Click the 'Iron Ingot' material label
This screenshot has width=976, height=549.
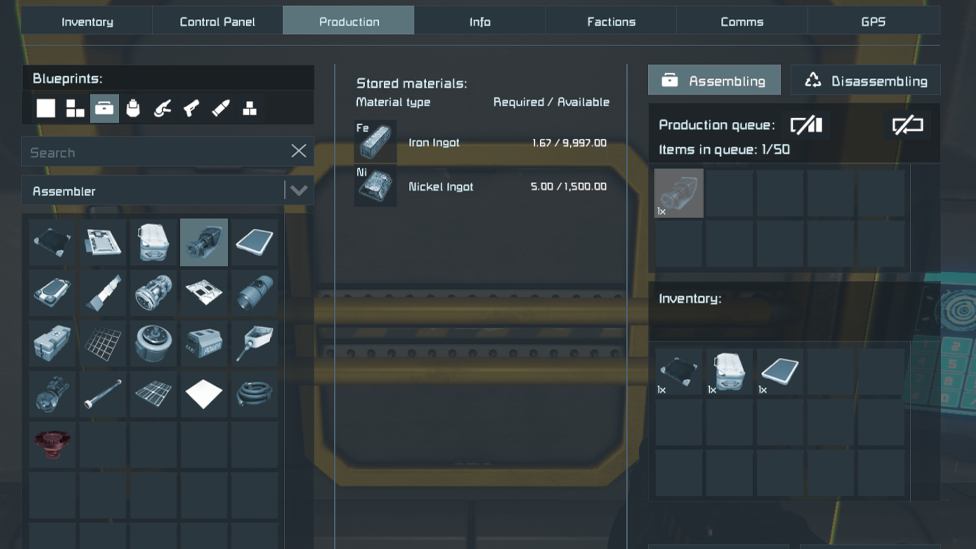(x=434, y=143)
